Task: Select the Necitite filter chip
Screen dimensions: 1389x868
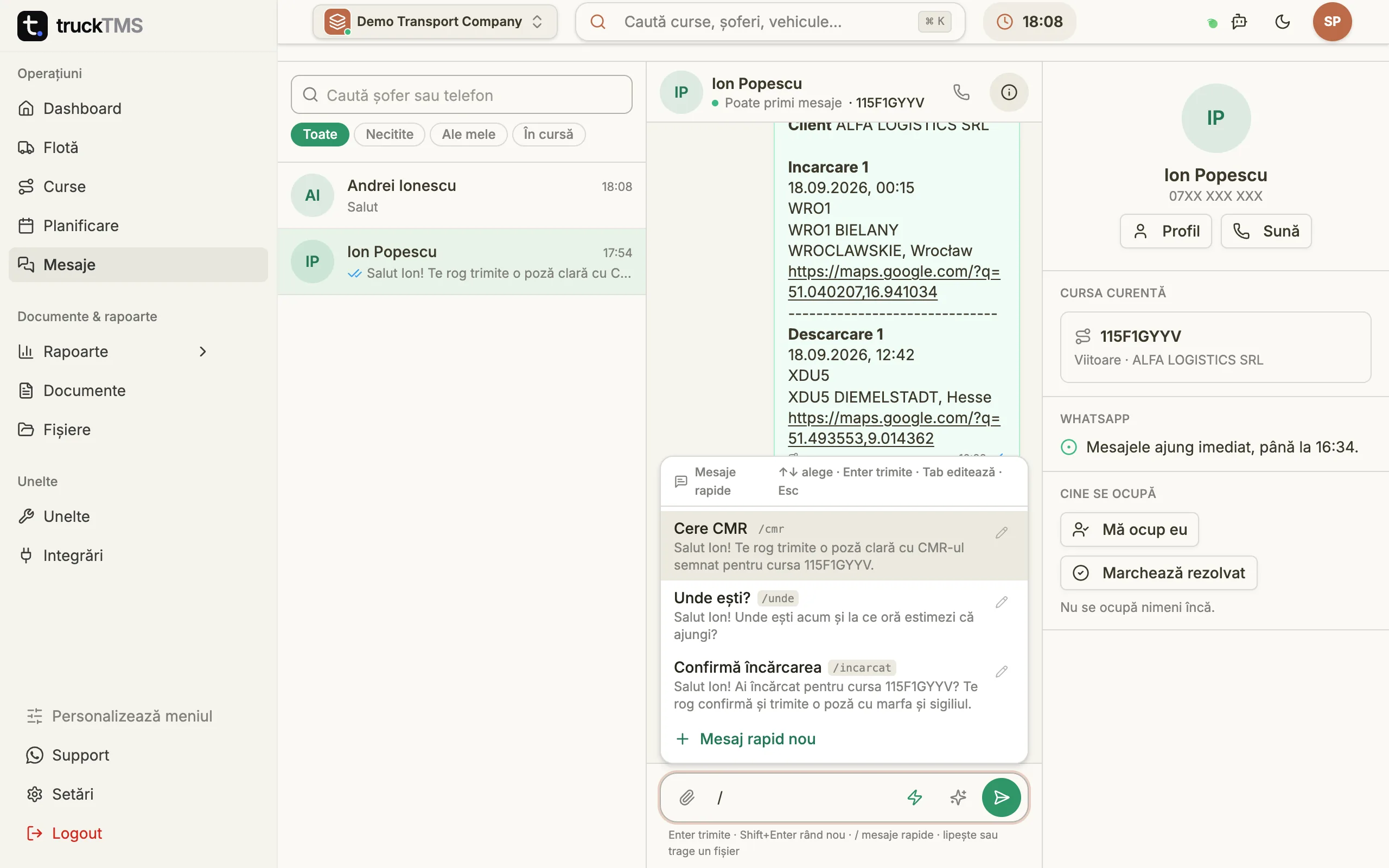Action: (x=389, y=135)
